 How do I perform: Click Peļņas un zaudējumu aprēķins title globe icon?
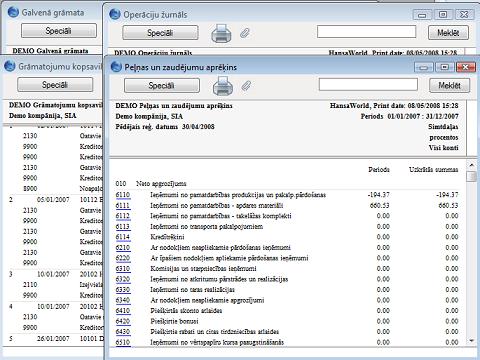(x=116, y=67)
